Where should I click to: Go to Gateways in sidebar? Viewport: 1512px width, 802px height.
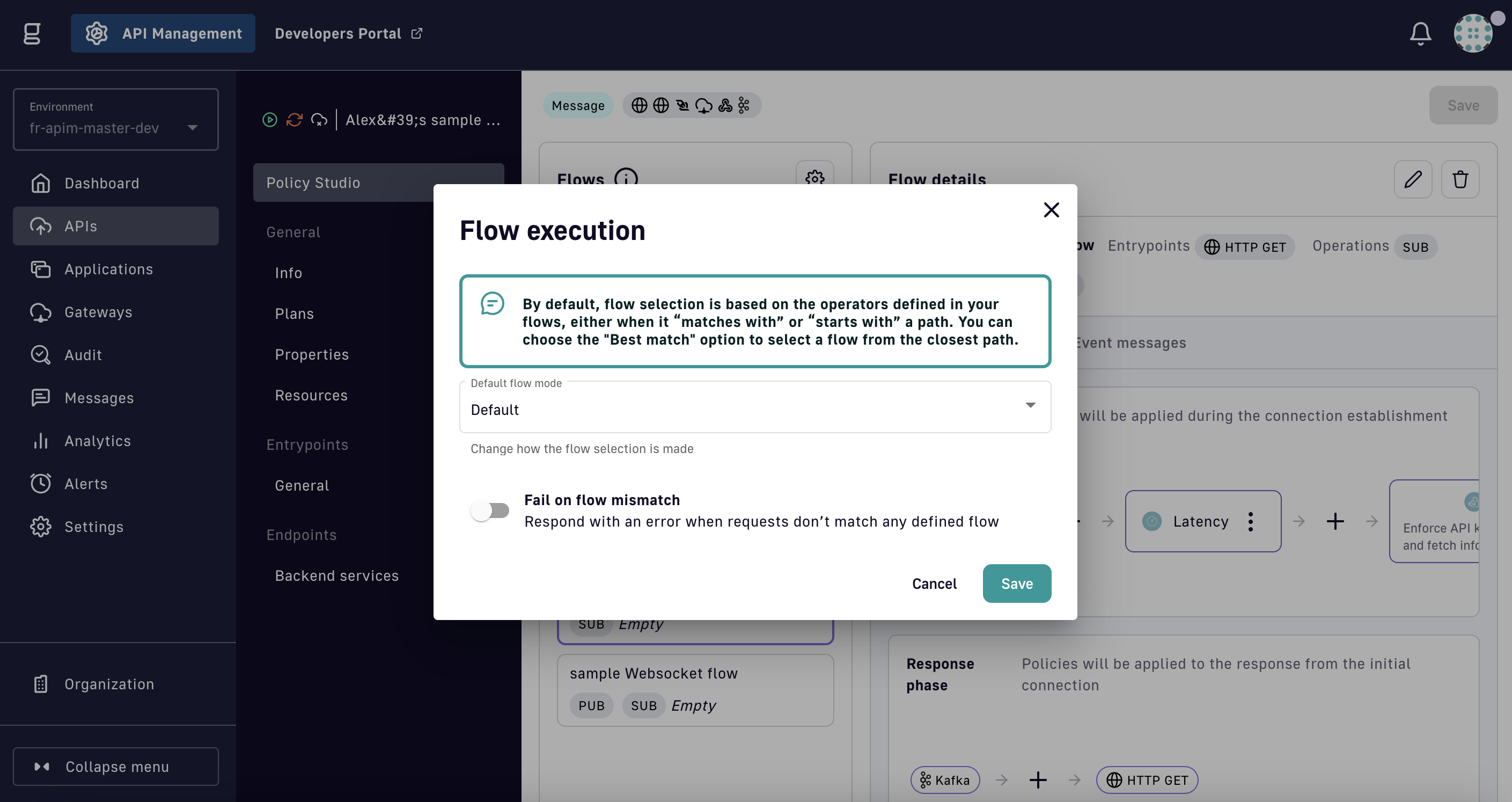[98, 312]
